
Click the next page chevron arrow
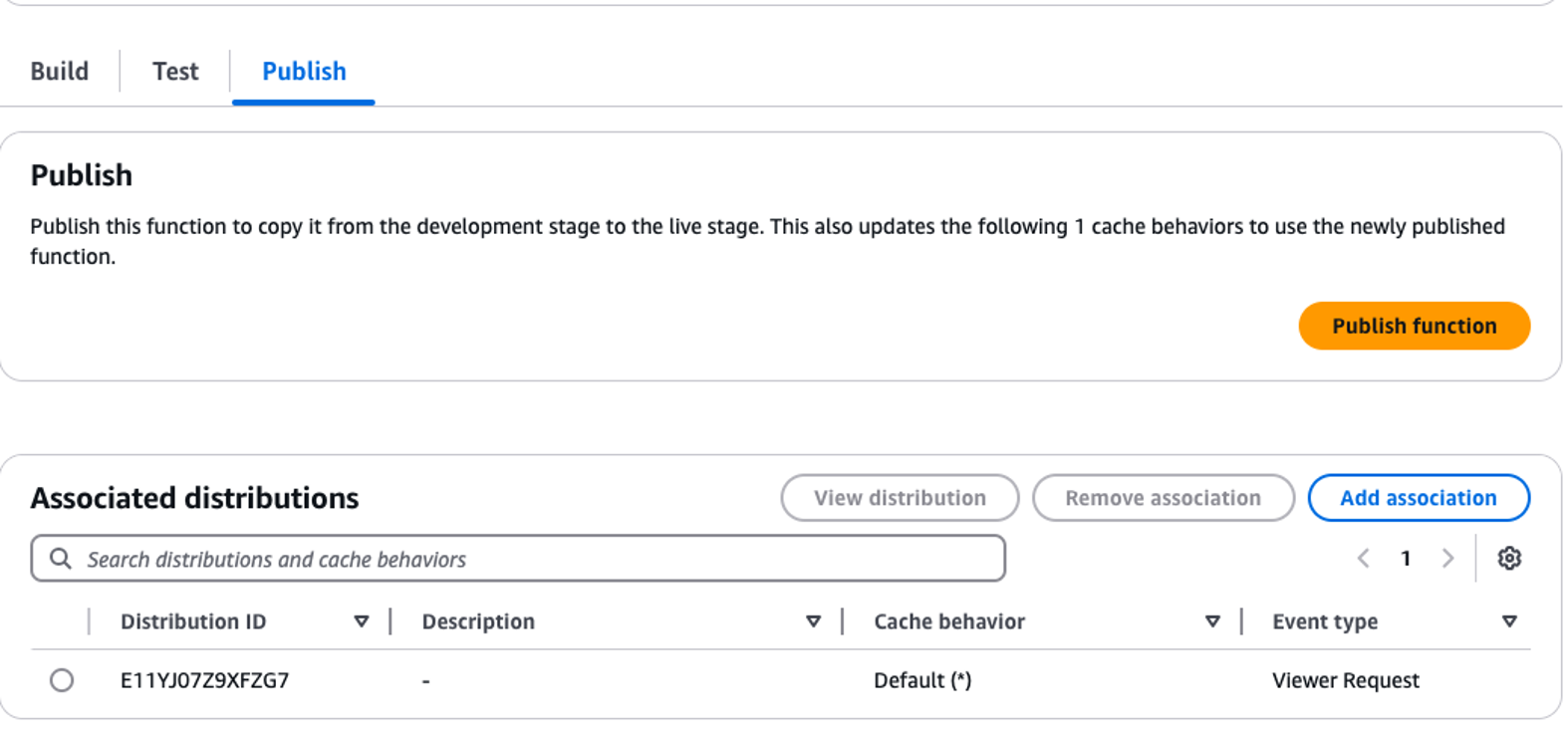click(1446, 558)
